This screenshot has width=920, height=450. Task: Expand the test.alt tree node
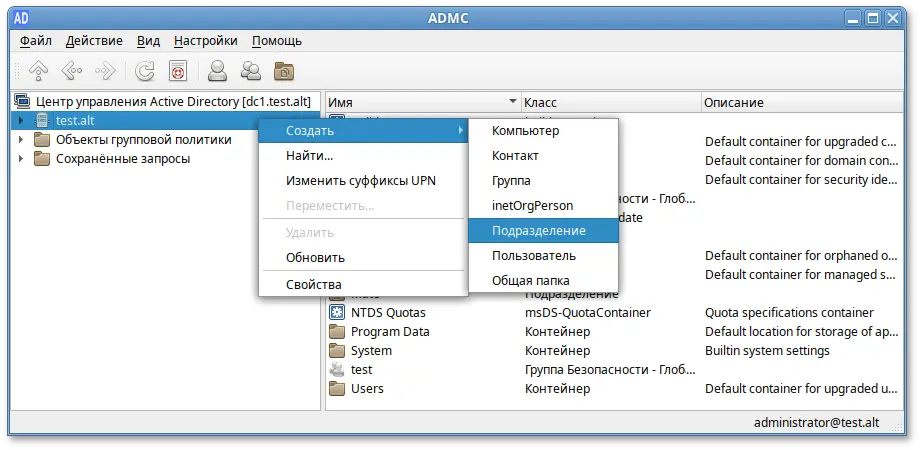coord(21,121)
